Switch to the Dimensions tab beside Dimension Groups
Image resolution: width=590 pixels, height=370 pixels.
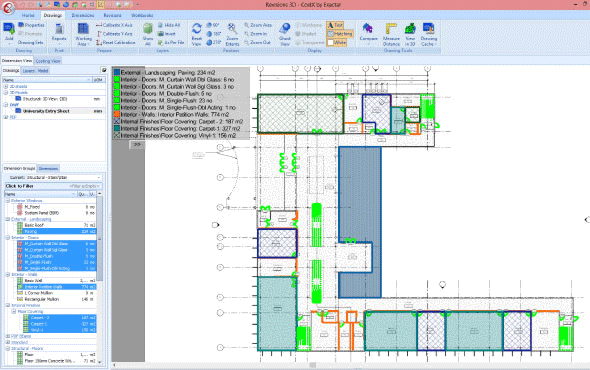[48, 169]
